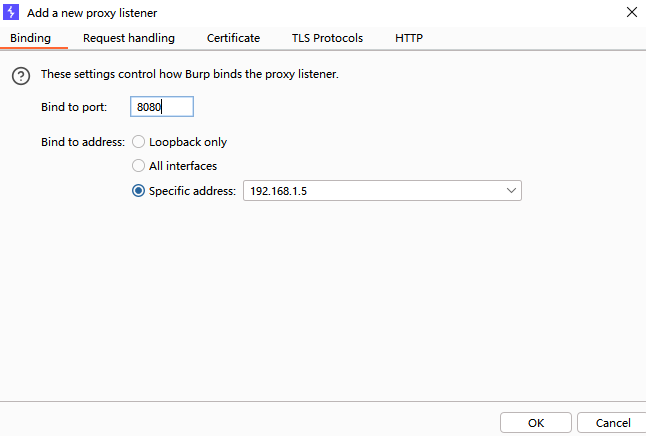Click the Cancel button
Screen dimensions: 646x436
tap(613, 423)
